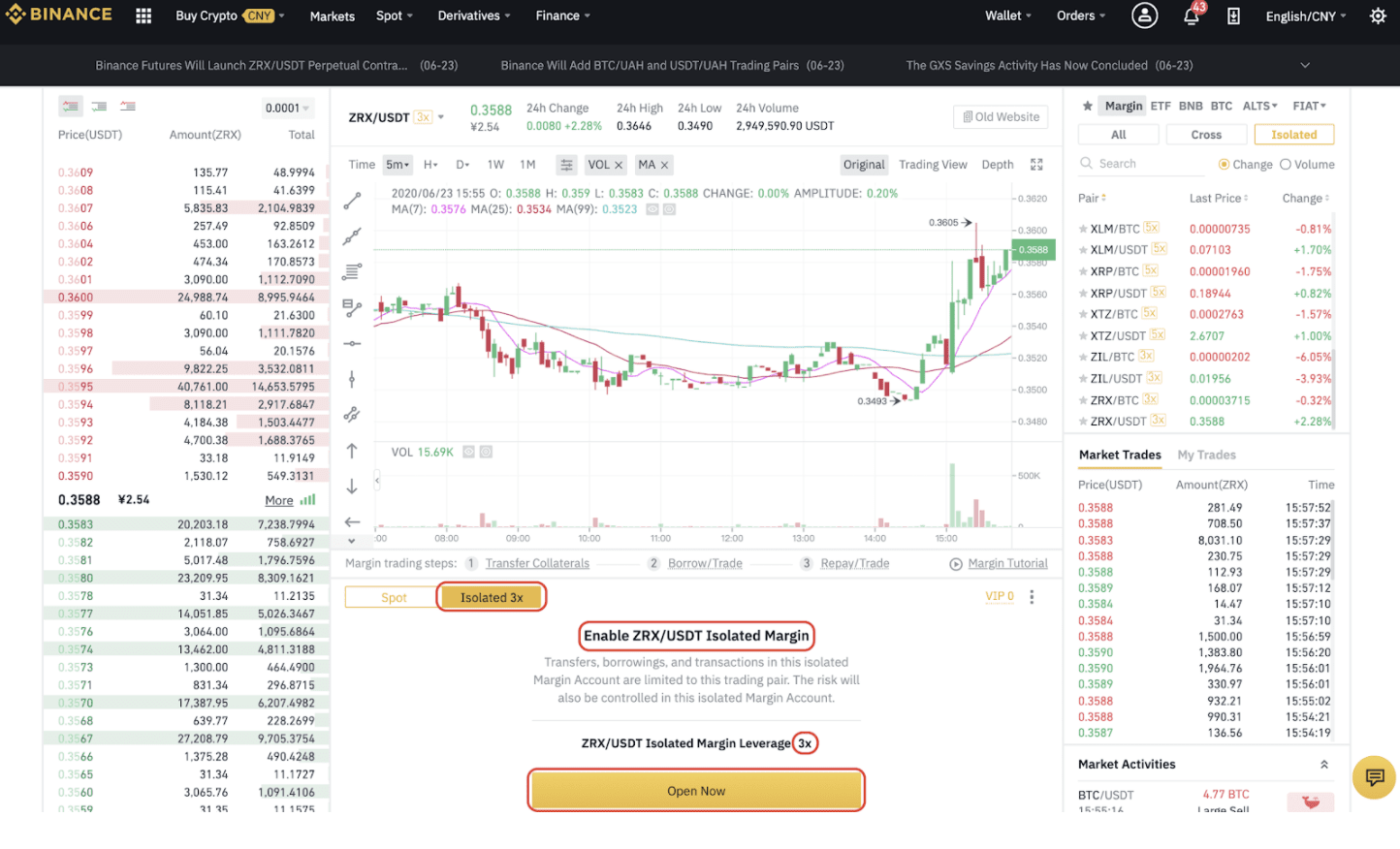Open the English/CNY language dropdown

click(1306, 16)
